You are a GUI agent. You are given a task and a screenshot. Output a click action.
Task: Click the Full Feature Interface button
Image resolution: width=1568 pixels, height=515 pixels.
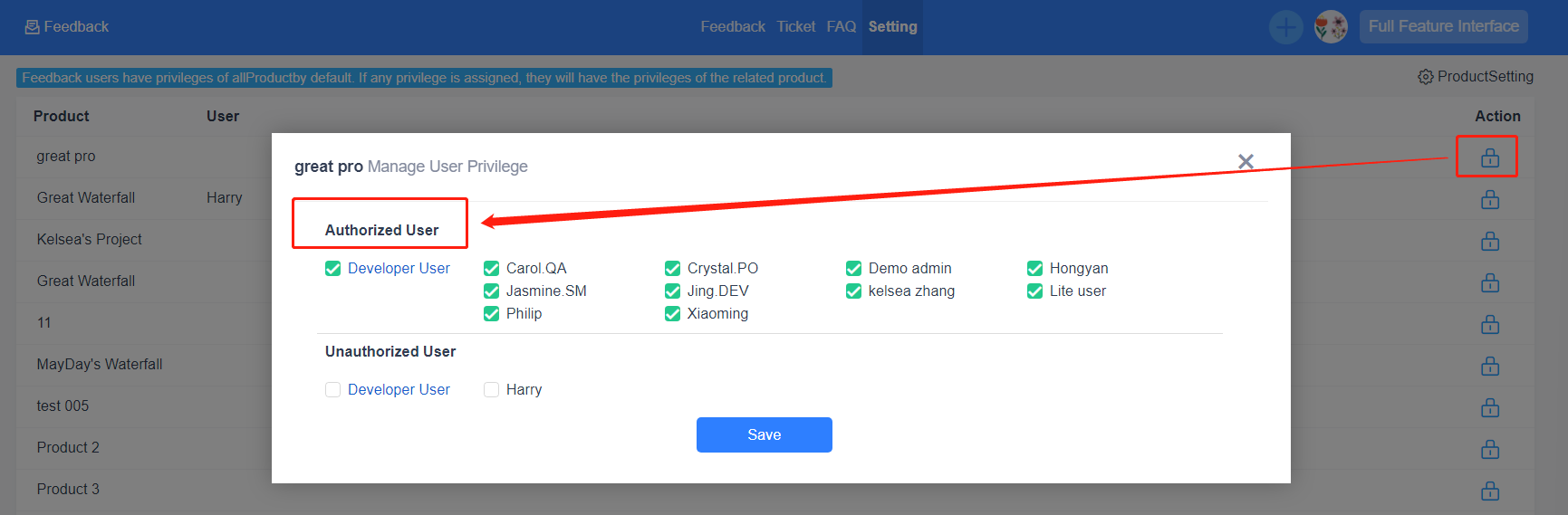(x=1443, y=27)
